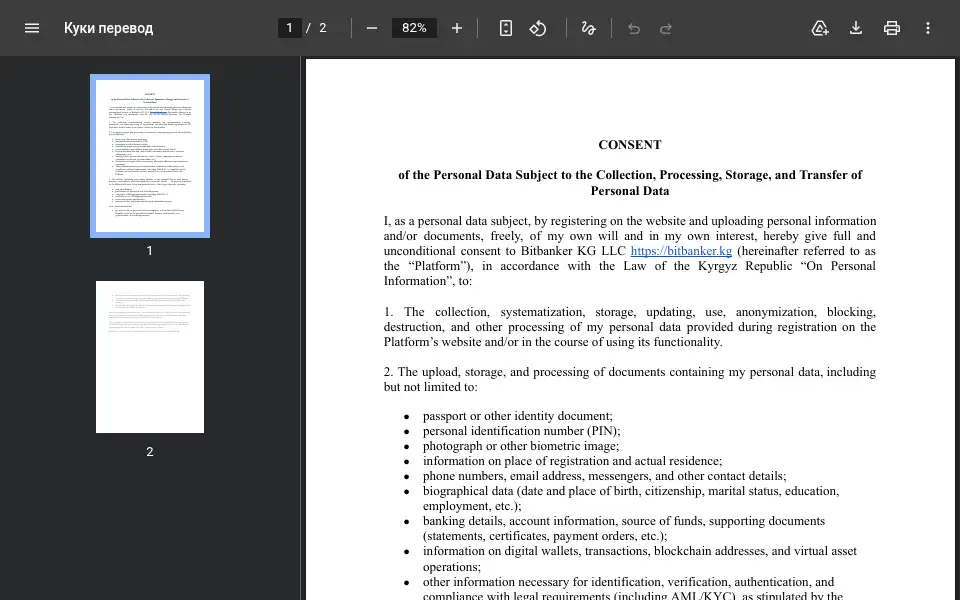Activate the draw annotation tool

588,28
